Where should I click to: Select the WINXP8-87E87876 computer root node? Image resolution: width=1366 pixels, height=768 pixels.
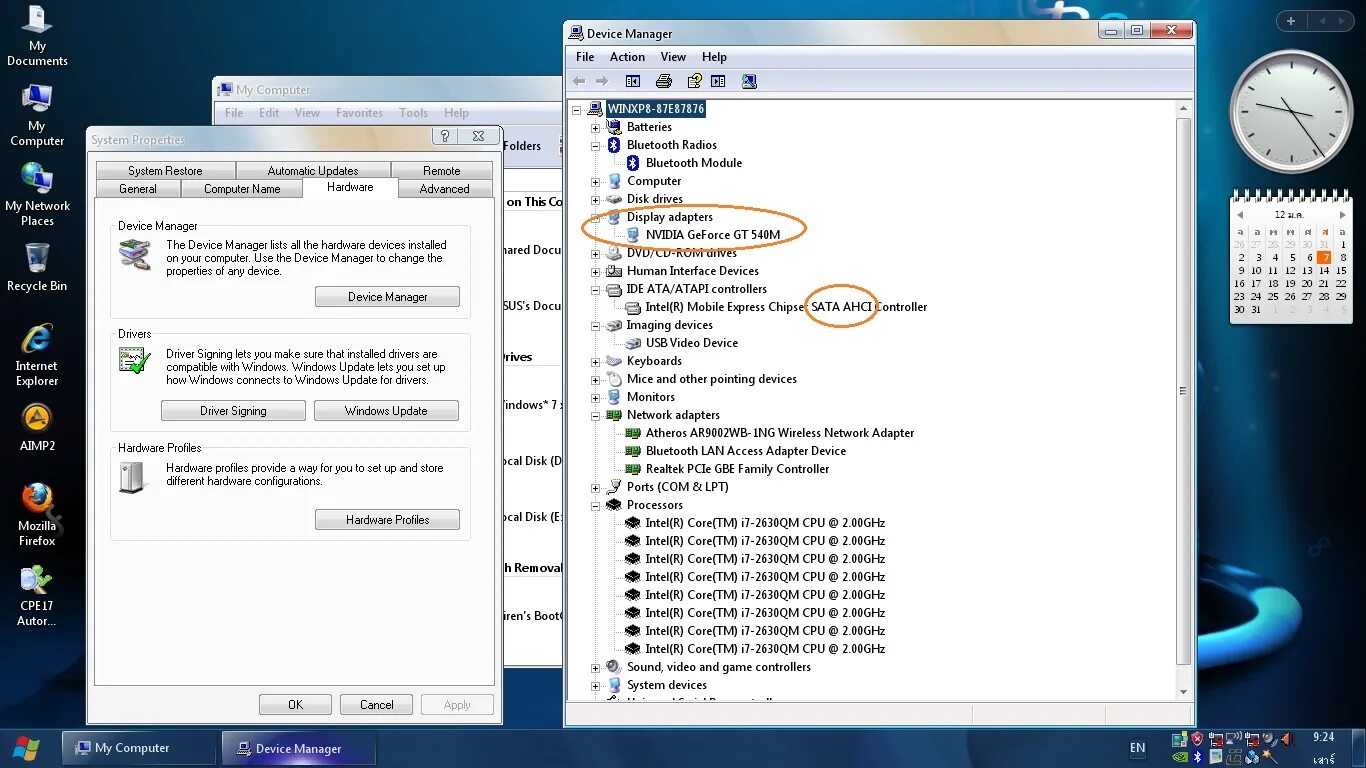(655, 109)
